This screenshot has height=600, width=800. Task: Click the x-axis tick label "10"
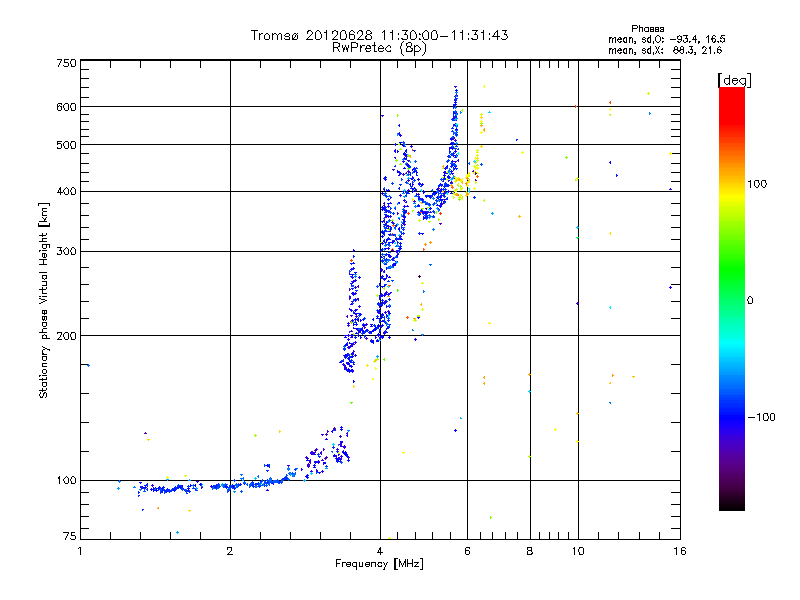click(578, 551)
